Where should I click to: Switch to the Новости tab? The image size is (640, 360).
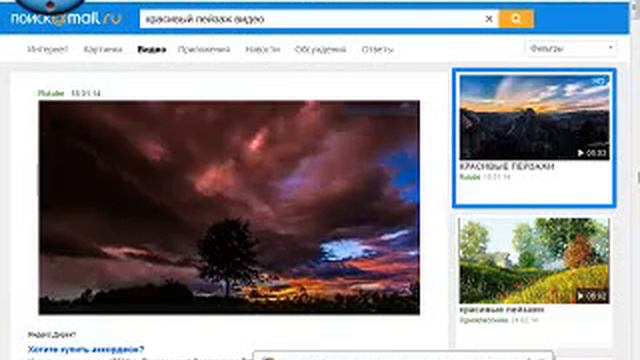click(262, 49)
